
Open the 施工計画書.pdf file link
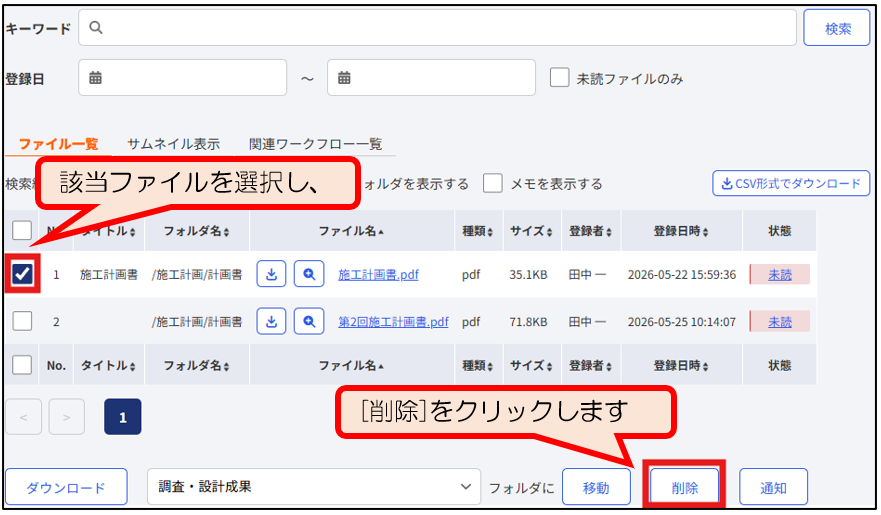tap(378, 275)
